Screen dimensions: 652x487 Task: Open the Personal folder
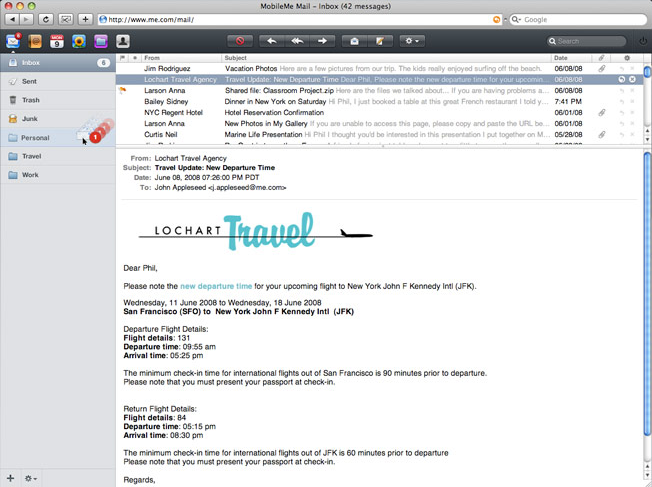pos(58,138)
